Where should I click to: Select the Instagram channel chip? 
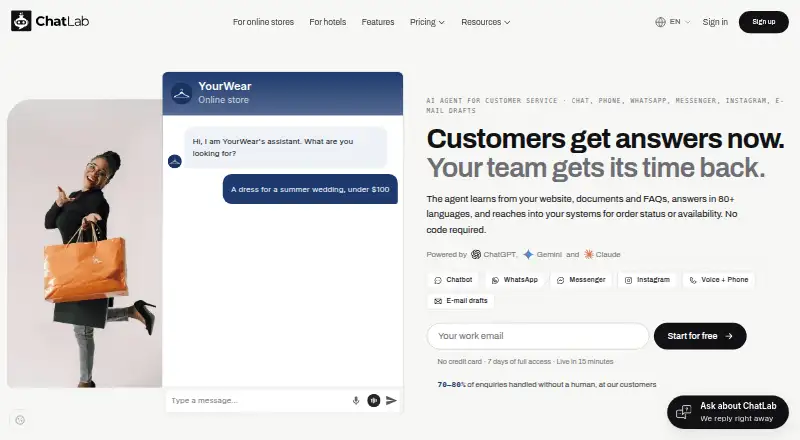(647, 280)
